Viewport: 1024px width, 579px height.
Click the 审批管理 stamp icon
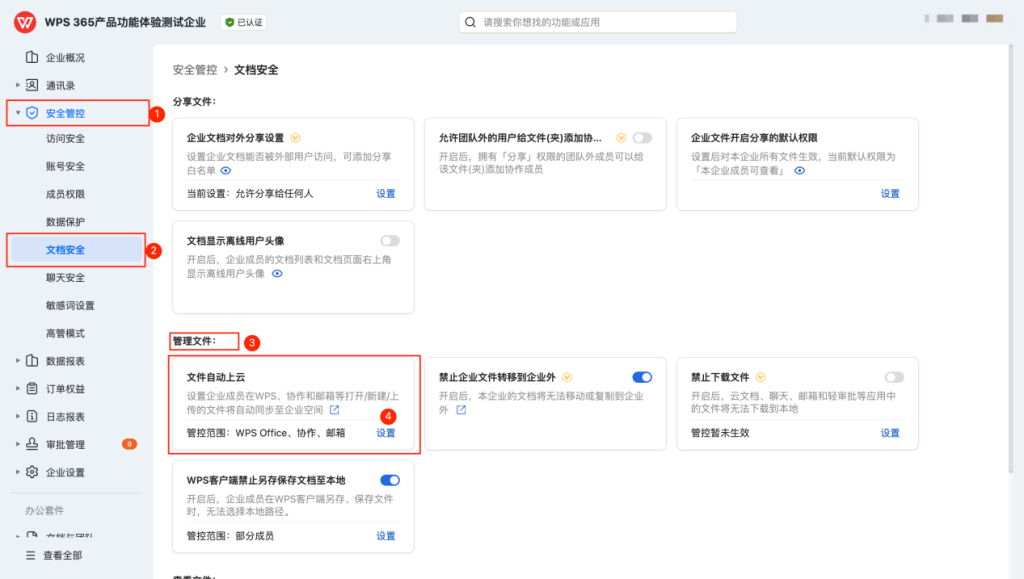pyautogui.click(x=31, y=444)
